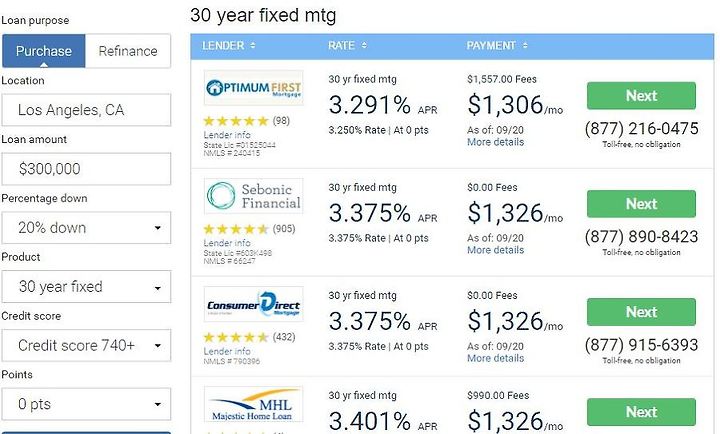The image size is (720, 434).
Task: Click Optimum First's star rating
Action: pos(236,121)
